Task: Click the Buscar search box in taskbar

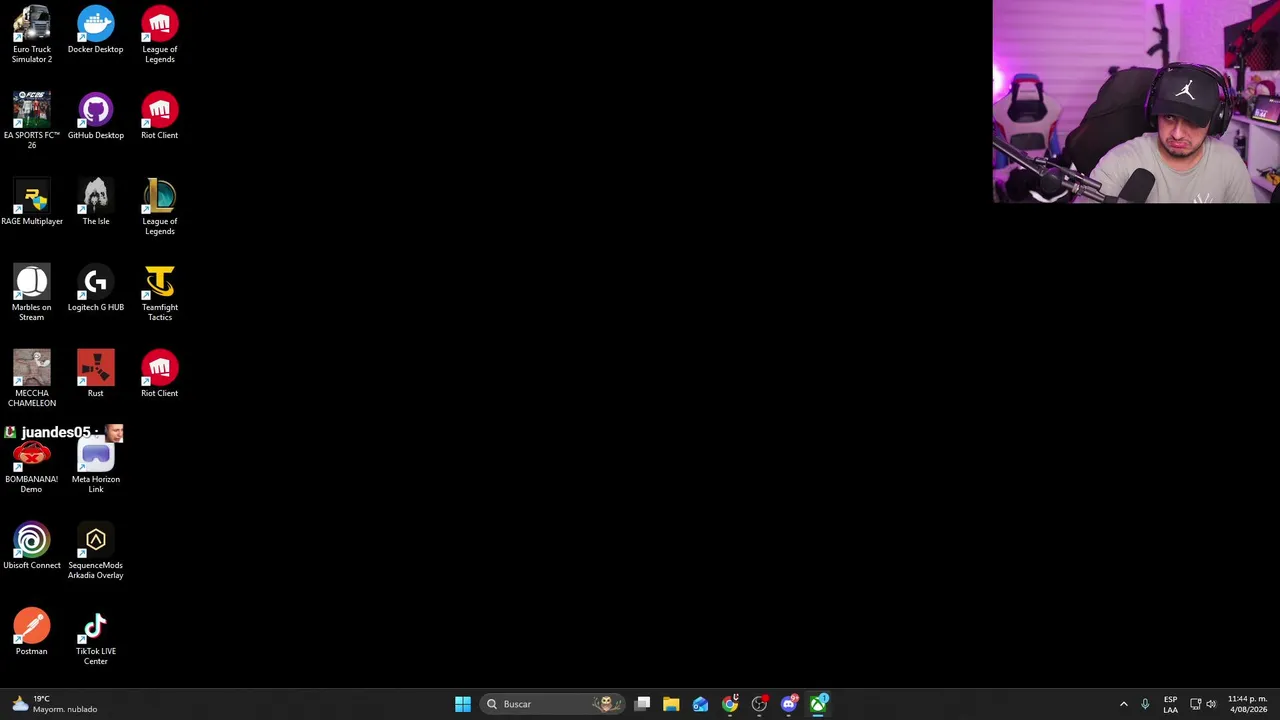Action: pyautogui.click(x=552, y=704)
